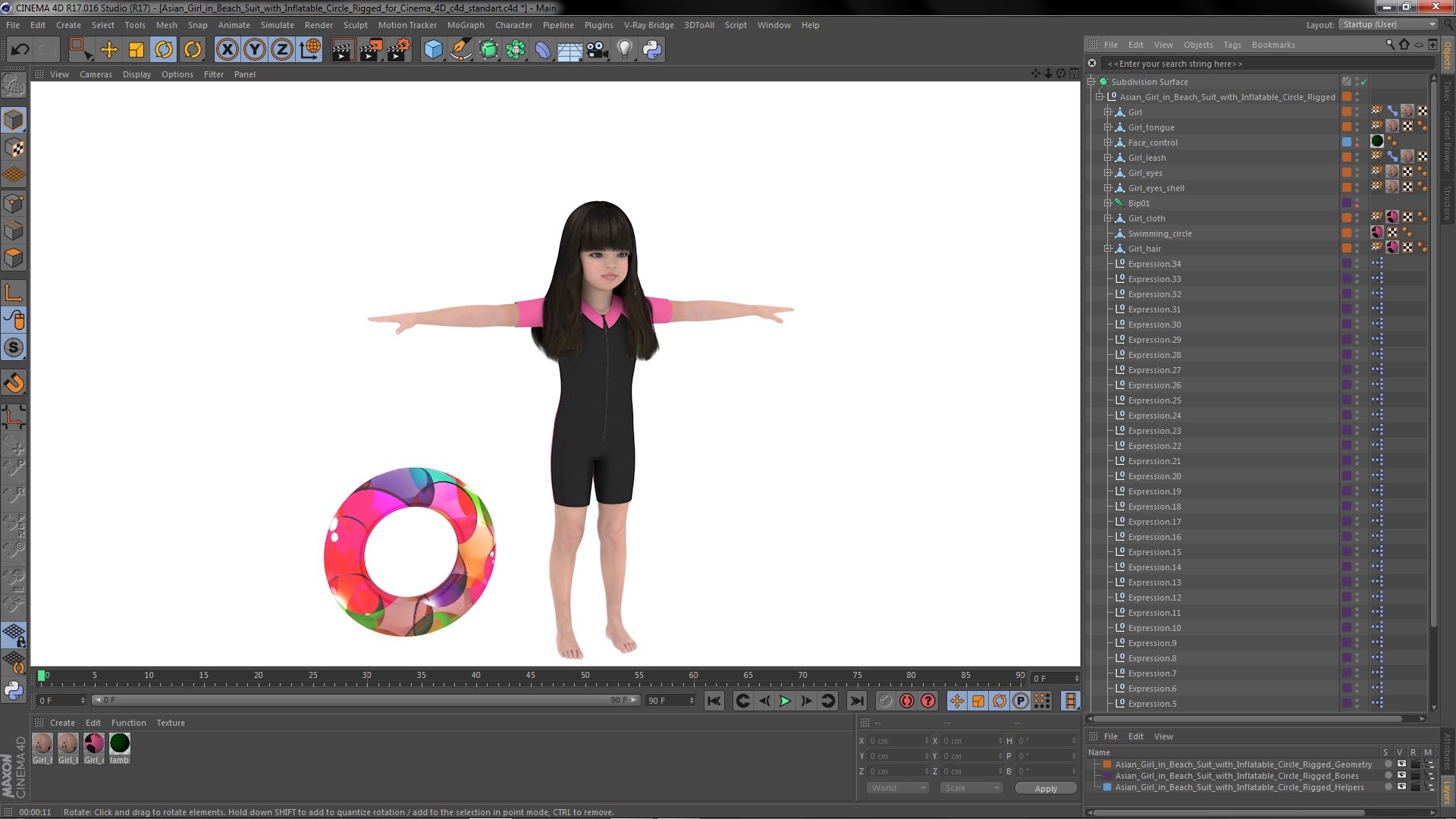
Task: Expand the Girl_tongue object
Action: (1108, 127)
